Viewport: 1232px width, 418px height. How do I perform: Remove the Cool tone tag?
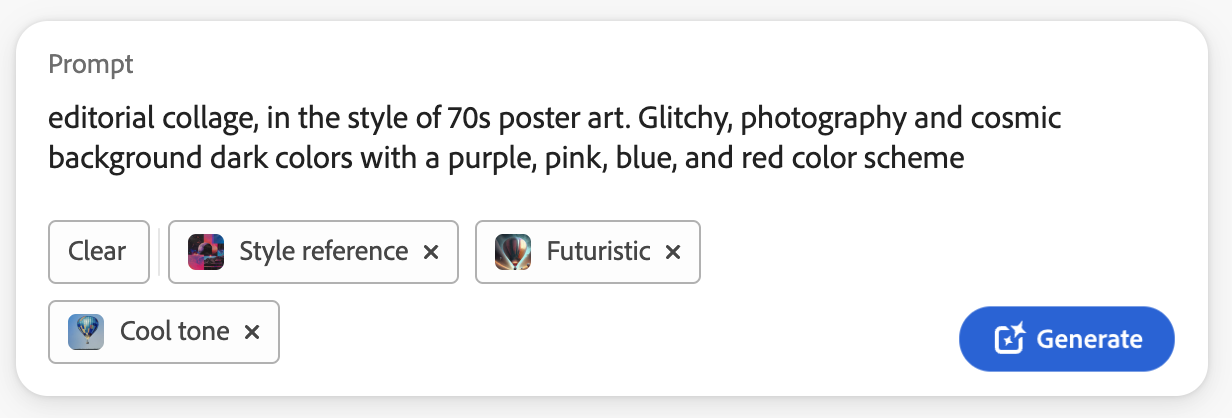[252, 332]
